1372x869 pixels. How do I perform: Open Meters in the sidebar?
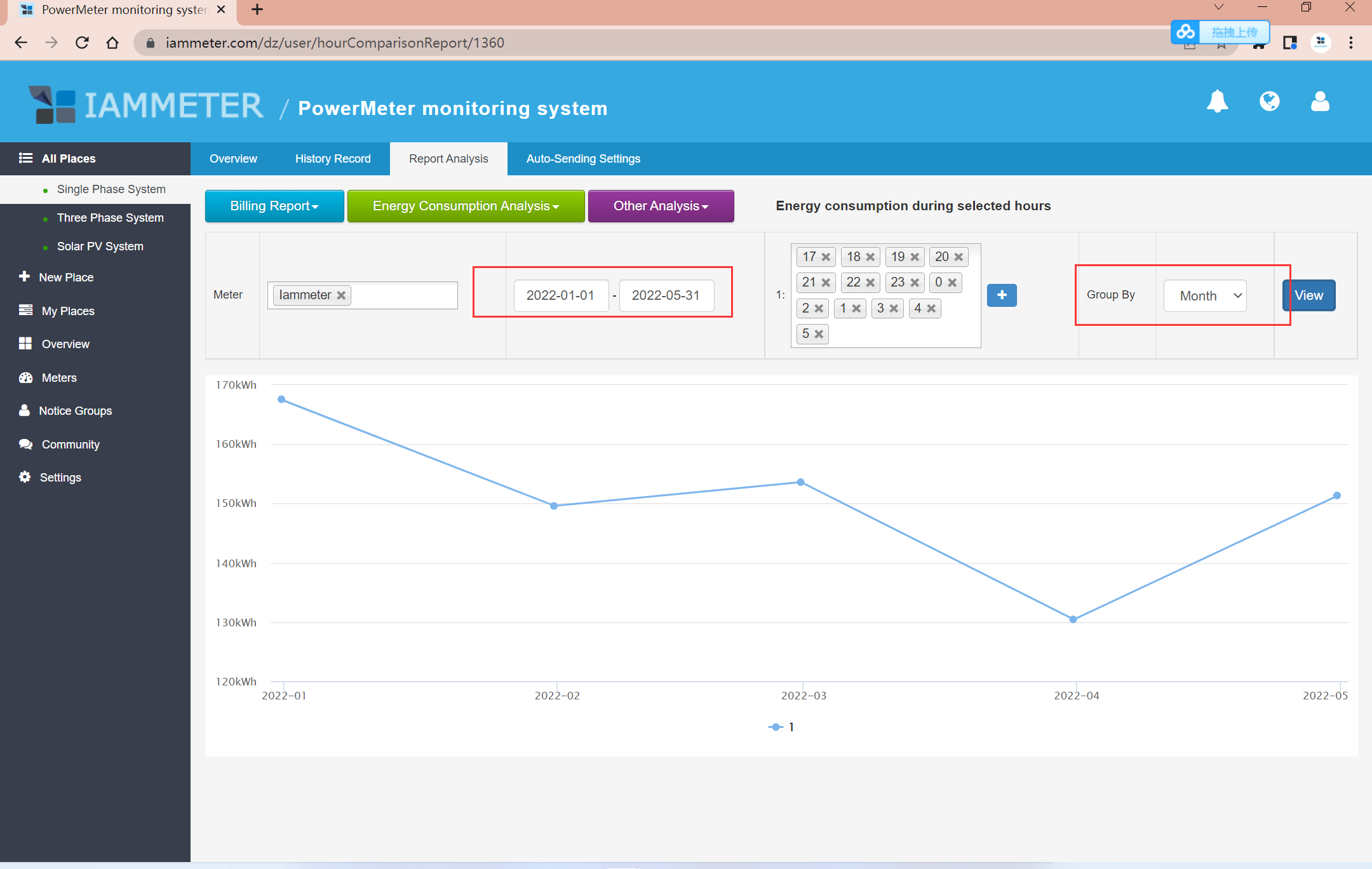coord(59,378)
